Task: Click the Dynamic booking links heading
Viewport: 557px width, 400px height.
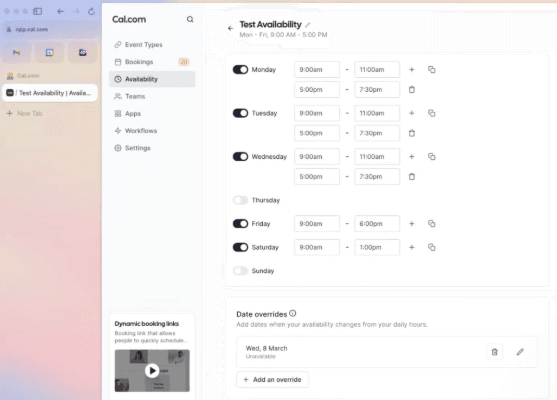Action: click(146, 324)
